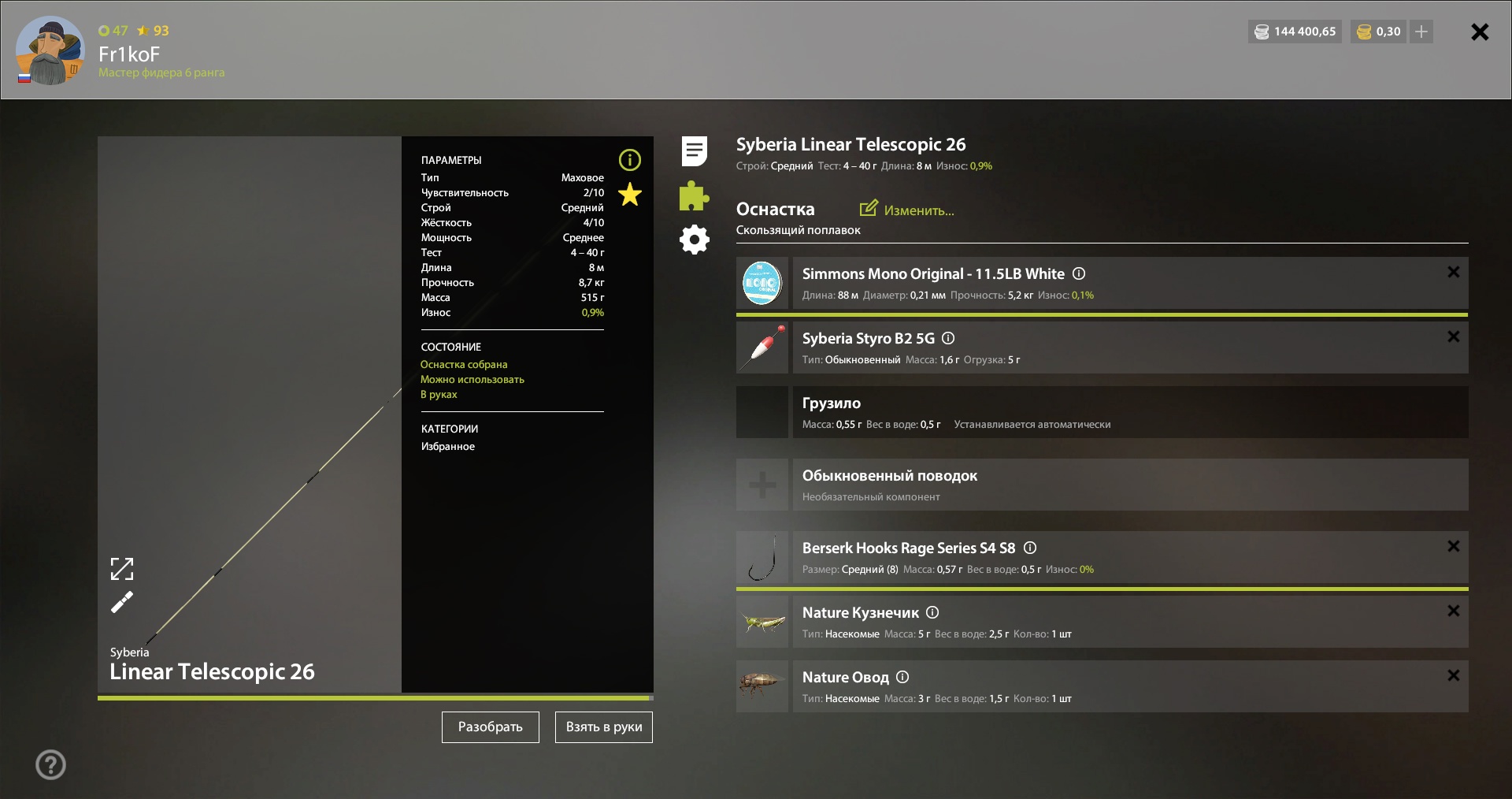The width and height of the screenshot is (1512, 799).
Task: Click the plus button to add gold
Action: tap(1421, 32)
